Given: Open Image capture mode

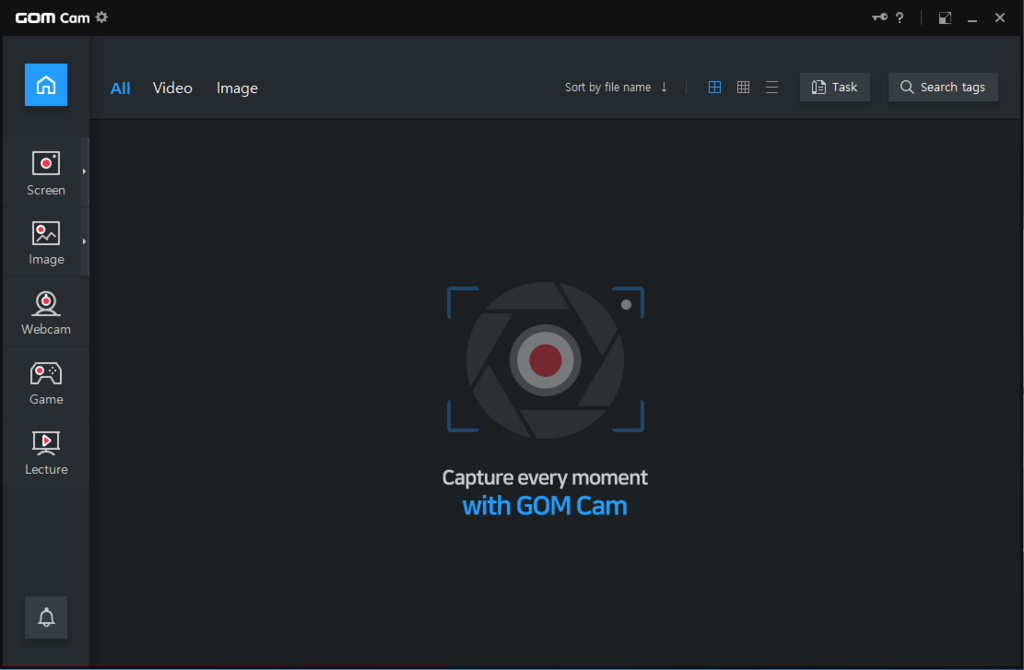Looking at the screenshot, I should coord(46,242).
